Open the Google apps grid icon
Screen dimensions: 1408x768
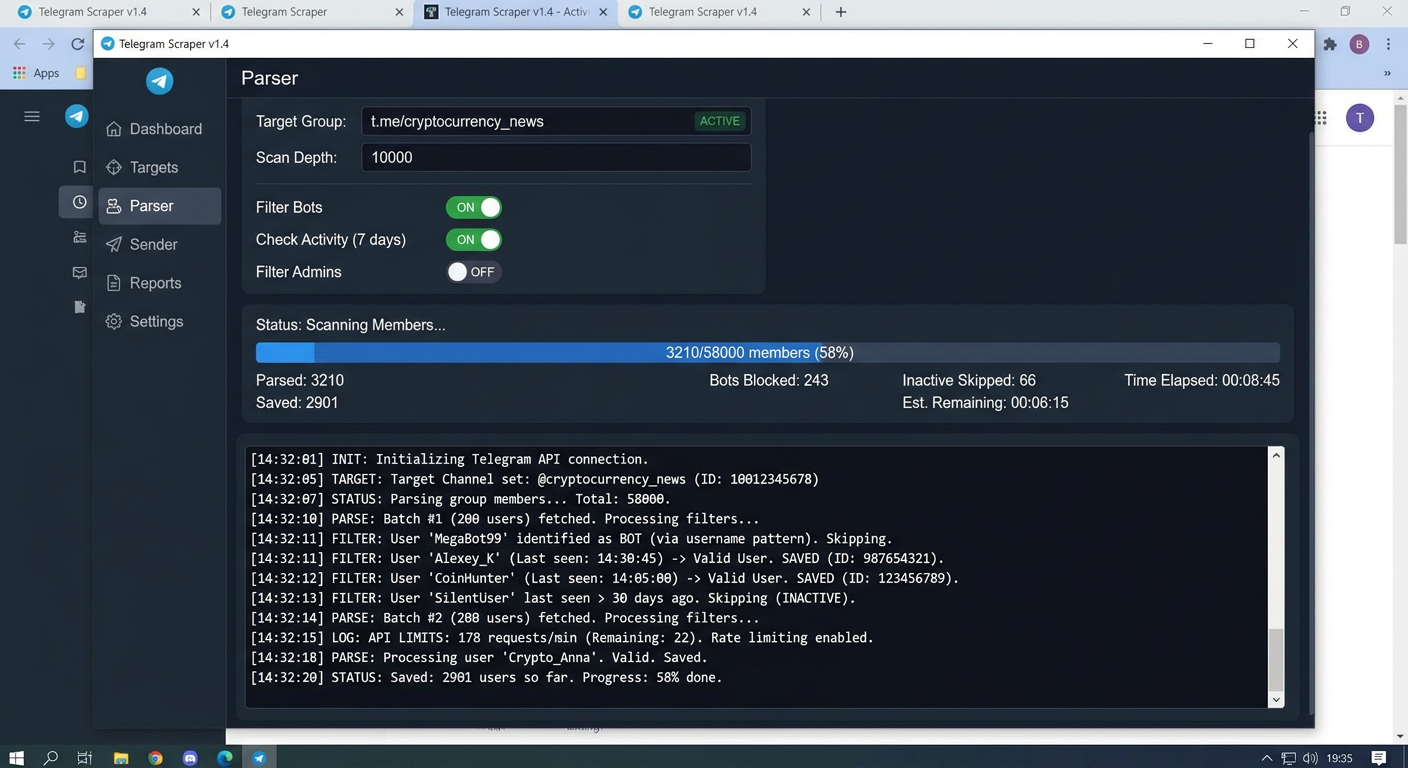click(1321, 118)
